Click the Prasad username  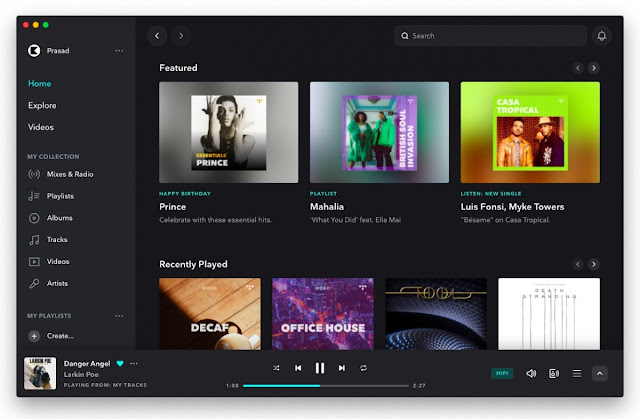tap(58, 51)
